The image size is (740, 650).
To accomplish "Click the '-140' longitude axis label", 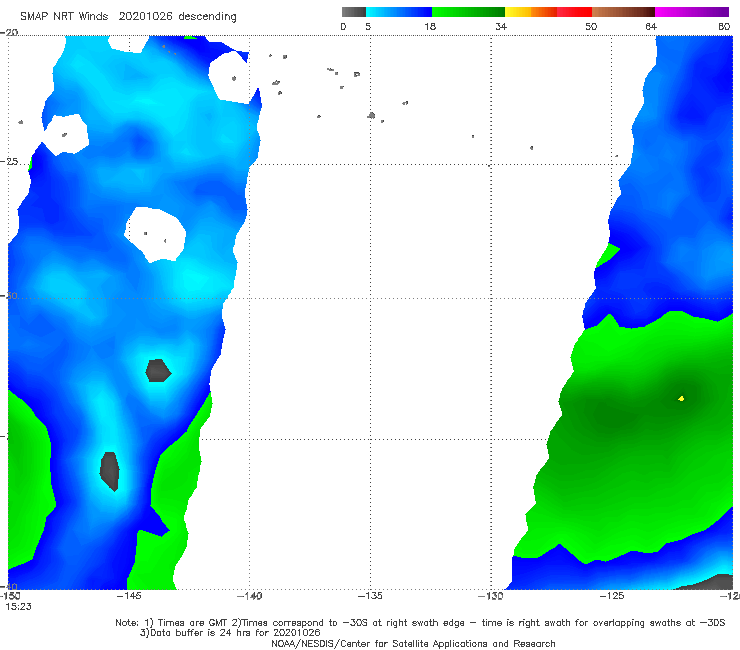I will tap(249, 596).
